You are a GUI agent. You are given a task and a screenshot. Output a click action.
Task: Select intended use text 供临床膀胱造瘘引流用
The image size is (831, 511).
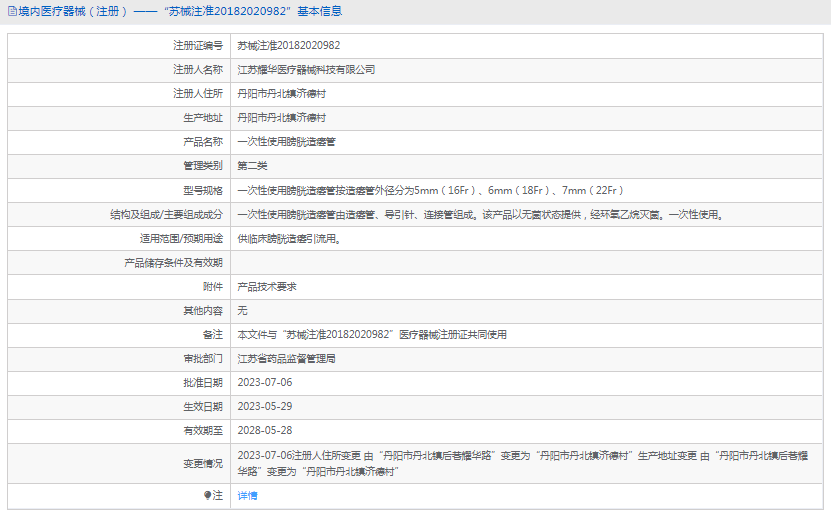point(289,239)
